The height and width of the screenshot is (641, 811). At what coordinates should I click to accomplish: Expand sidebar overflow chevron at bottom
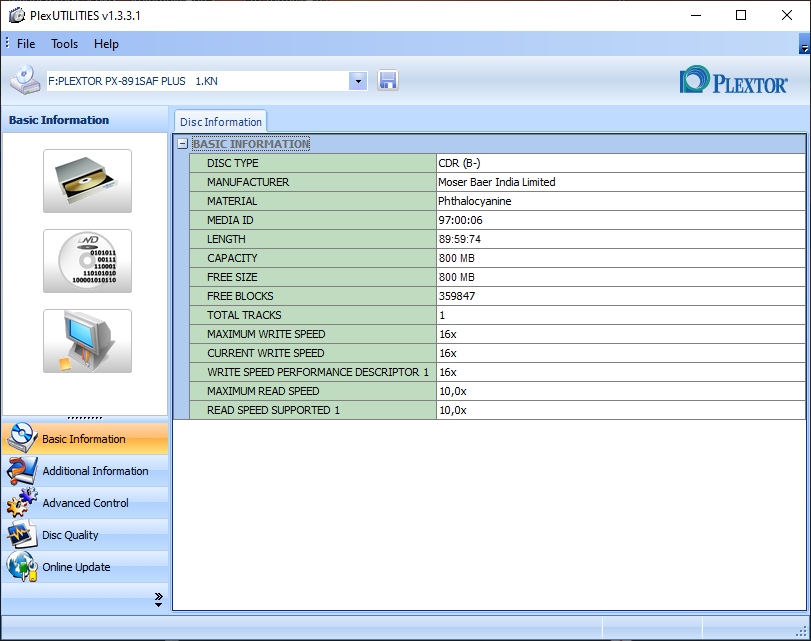coord(158,599)
